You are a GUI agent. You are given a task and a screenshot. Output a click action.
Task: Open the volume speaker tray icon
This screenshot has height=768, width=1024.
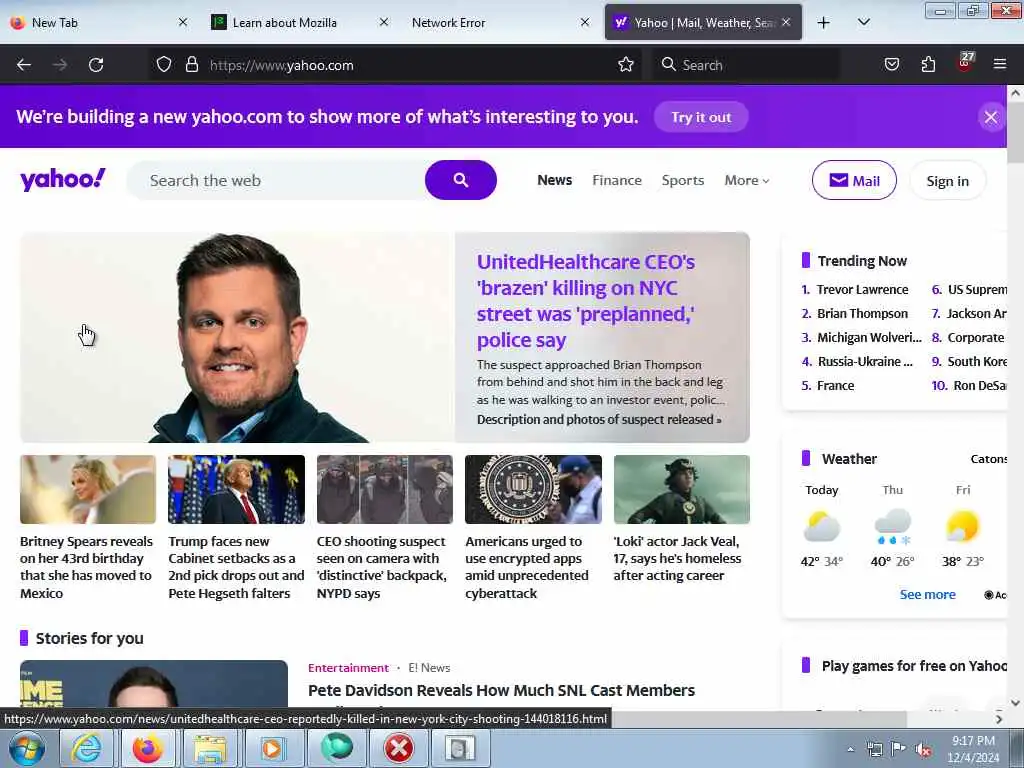(923, 750)
